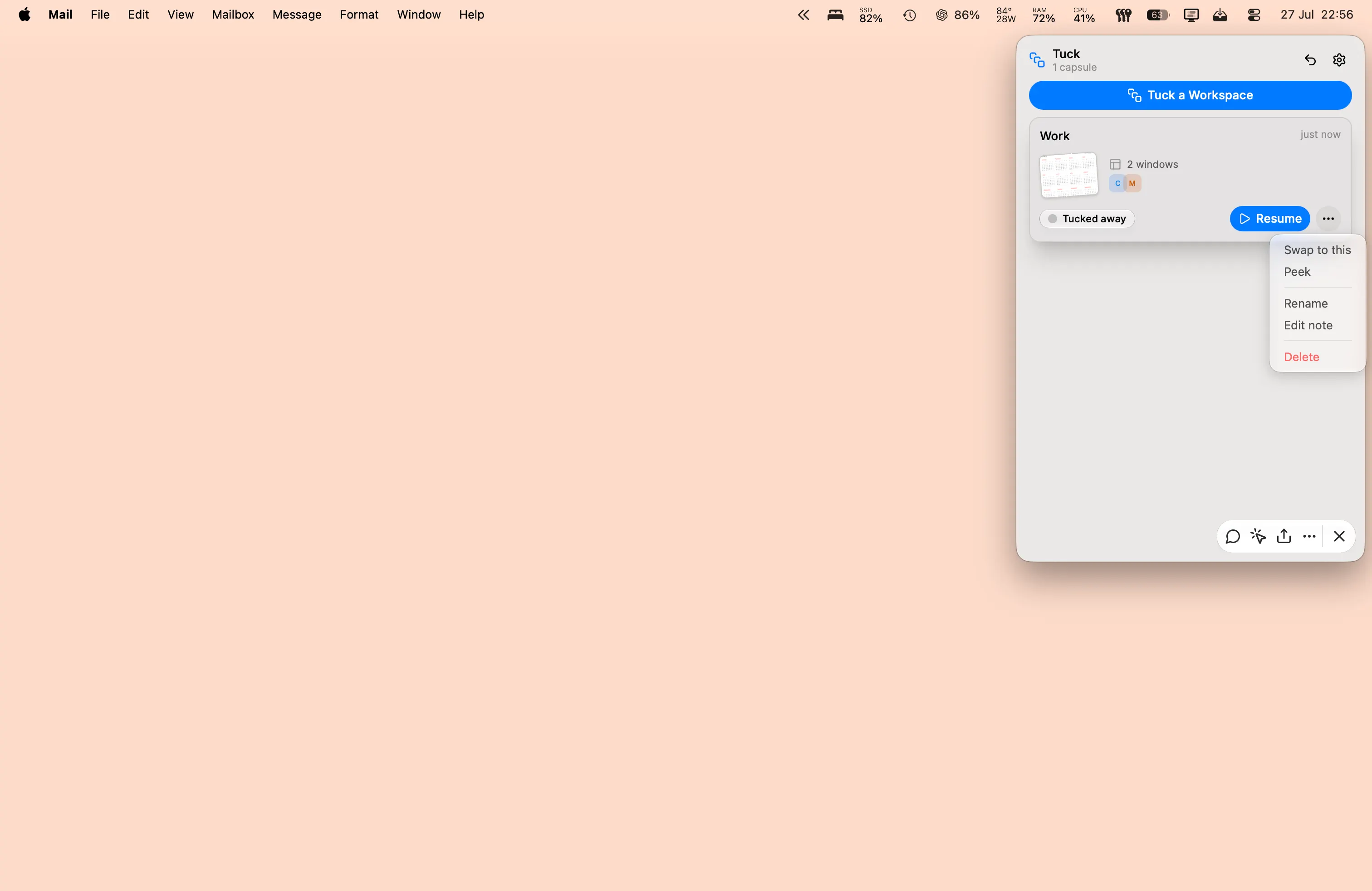
Task: Click the Time Machine clock icon
Action: [909, 15]
